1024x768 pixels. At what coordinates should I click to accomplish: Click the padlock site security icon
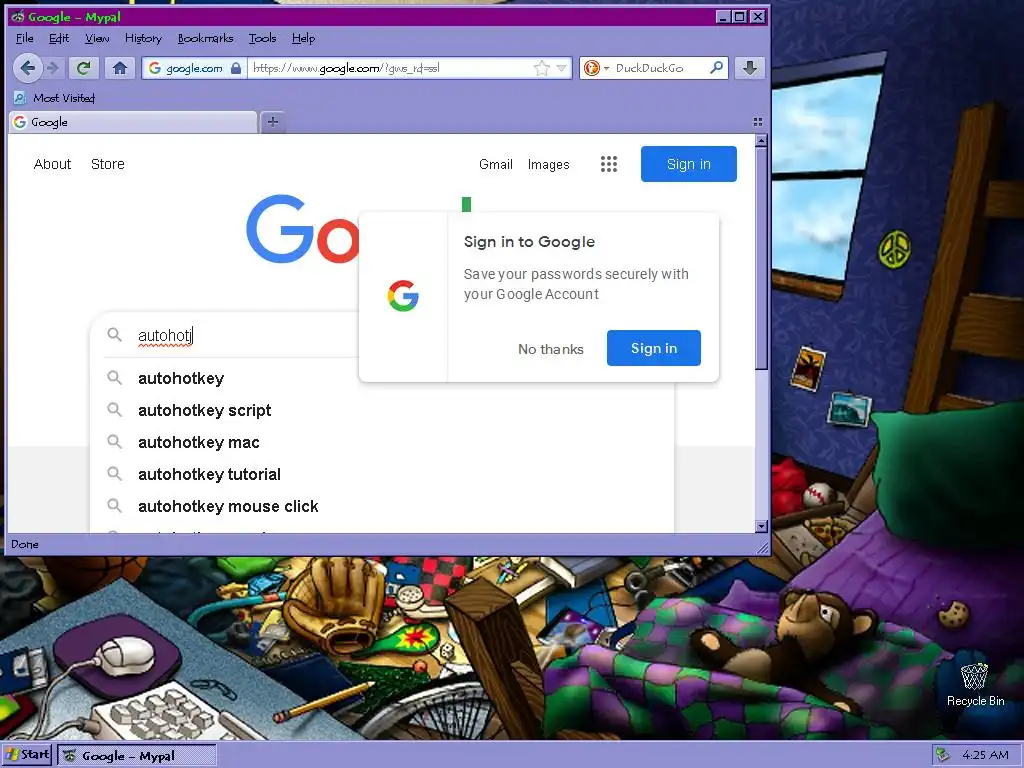point(236,68)
